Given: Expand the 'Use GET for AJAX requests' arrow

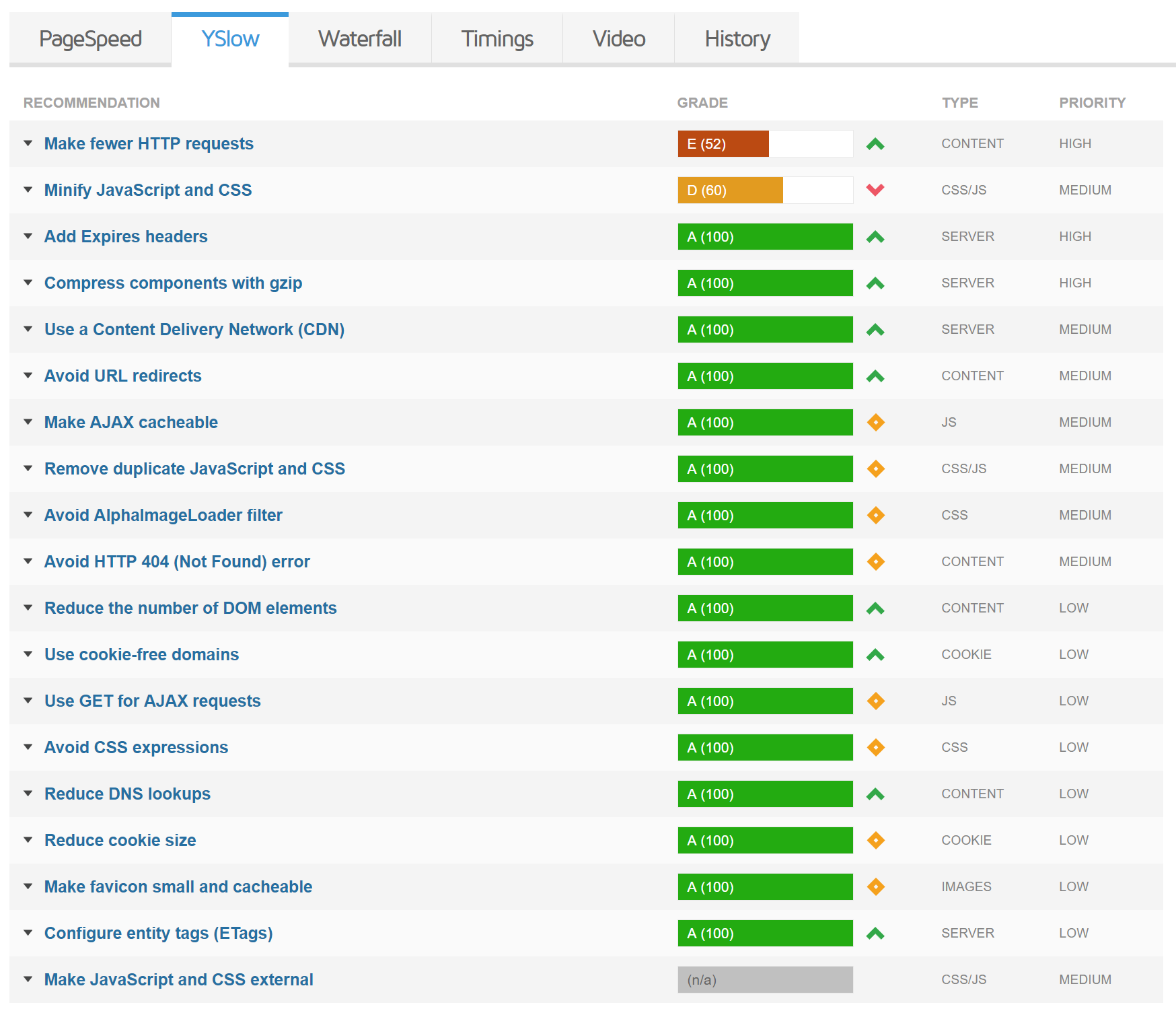Looking at the screenshot, I should (28, 701).
